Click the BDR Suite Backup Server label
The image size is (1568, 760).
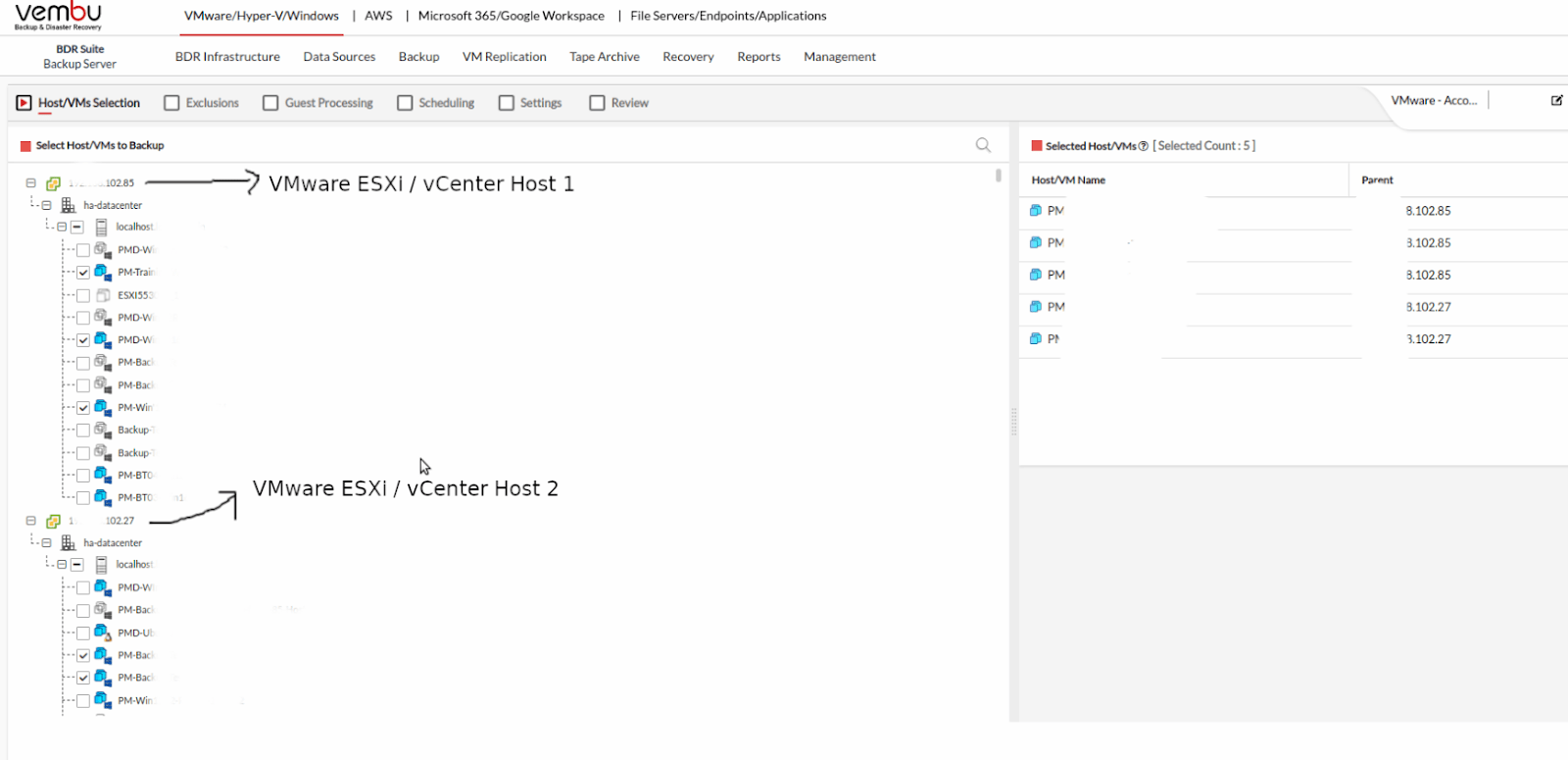point(79,56)
